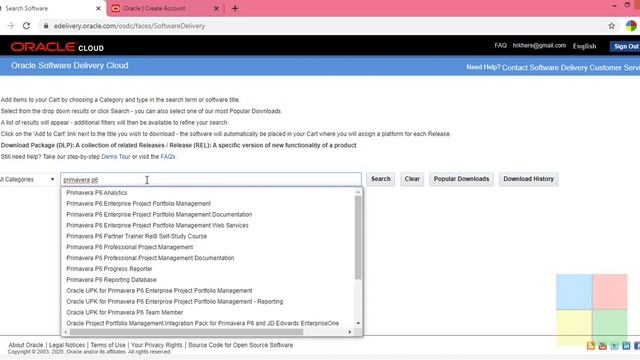Click the address bar URL field
Viewport: 640px width, 360px height.
point(327,26)
